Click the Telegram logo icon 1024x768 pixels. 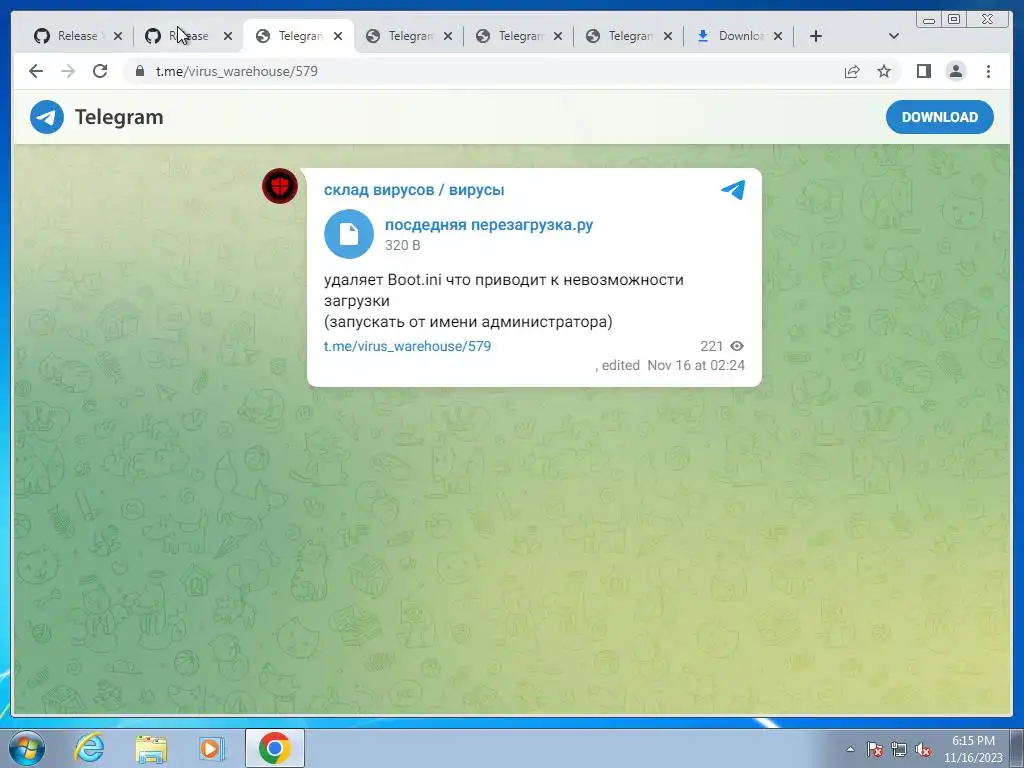pyautogui.click(x=47, y=117)
